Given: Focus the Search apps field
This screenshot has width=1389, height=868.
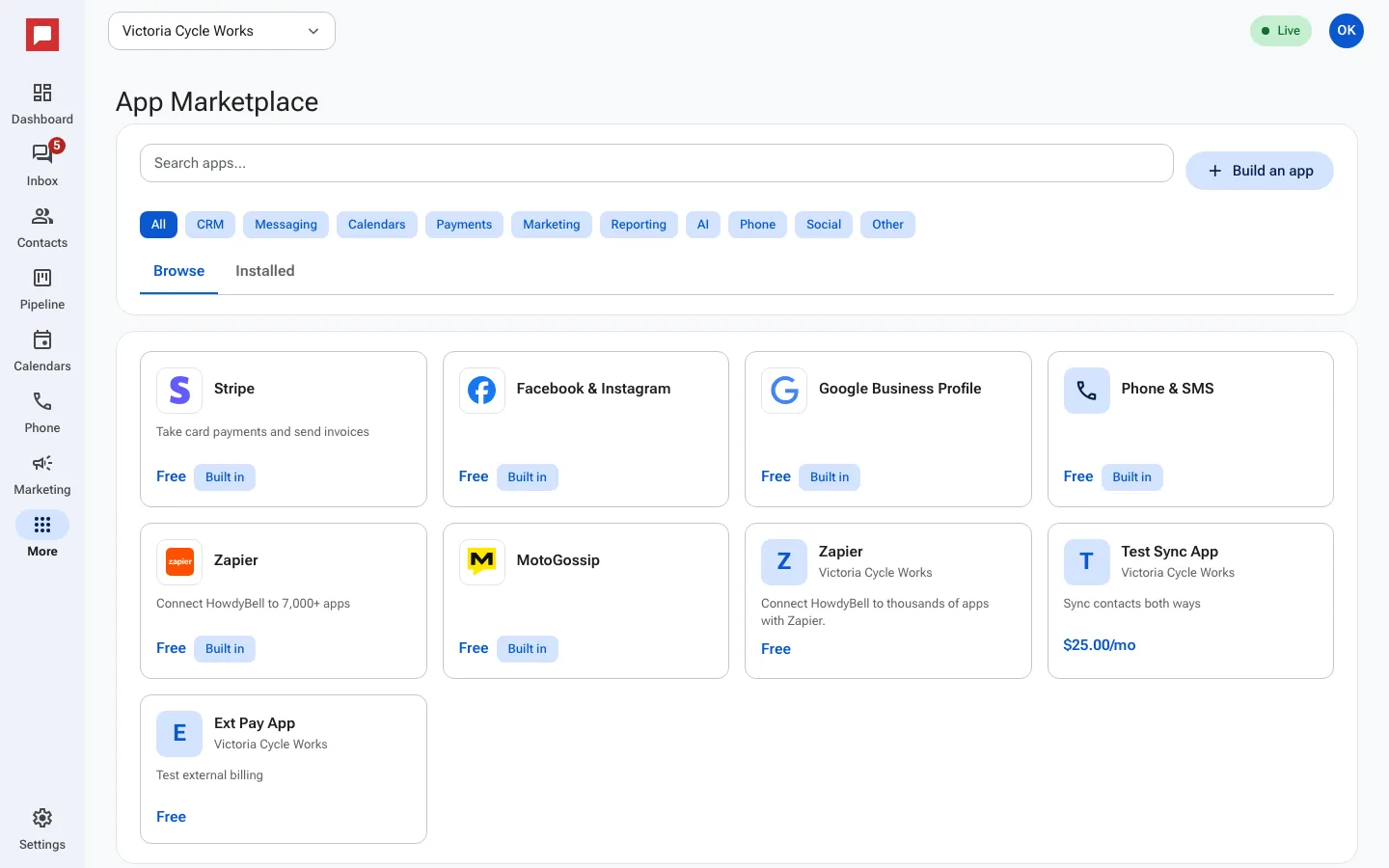Looking at the screenshot, I should click(657, 163).
